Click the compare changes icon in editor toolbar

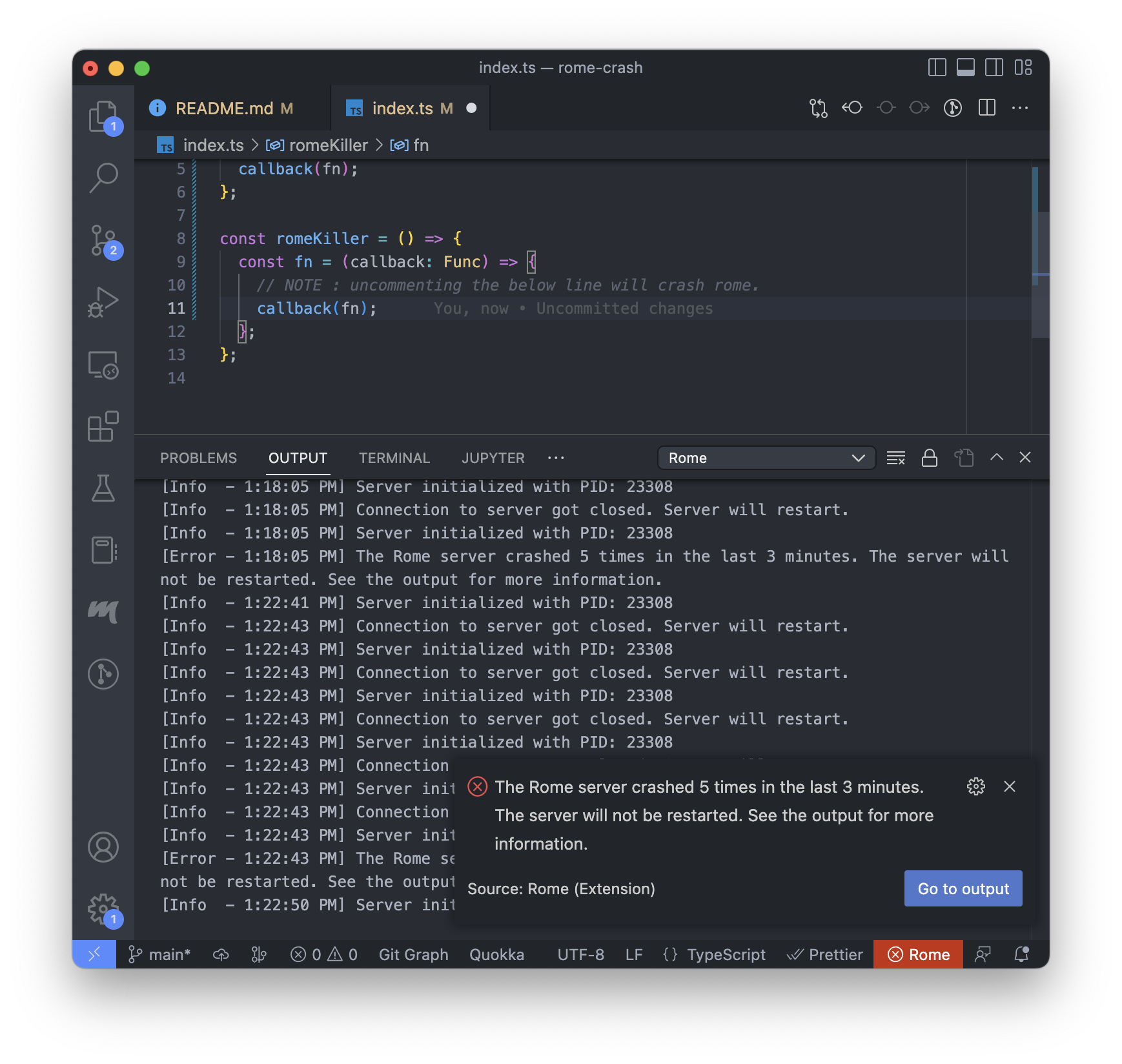pyautogui.click(x=818, y=108)
